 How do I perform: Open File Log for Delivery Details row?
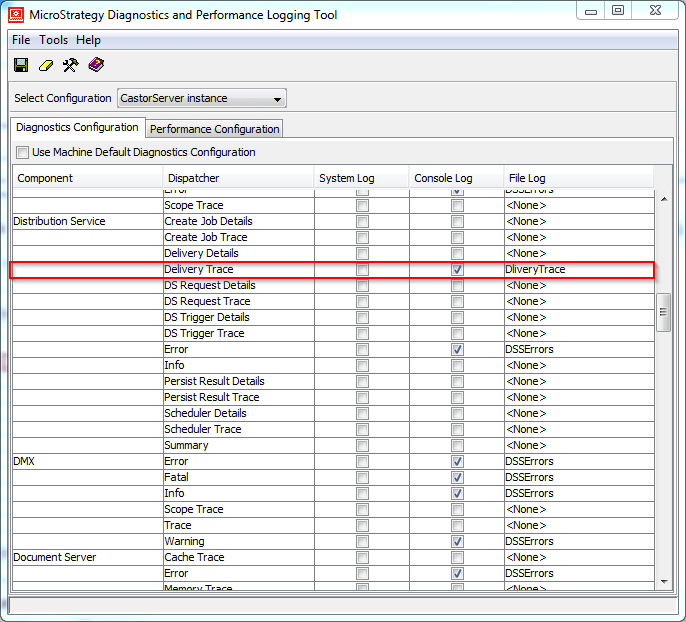579,253
